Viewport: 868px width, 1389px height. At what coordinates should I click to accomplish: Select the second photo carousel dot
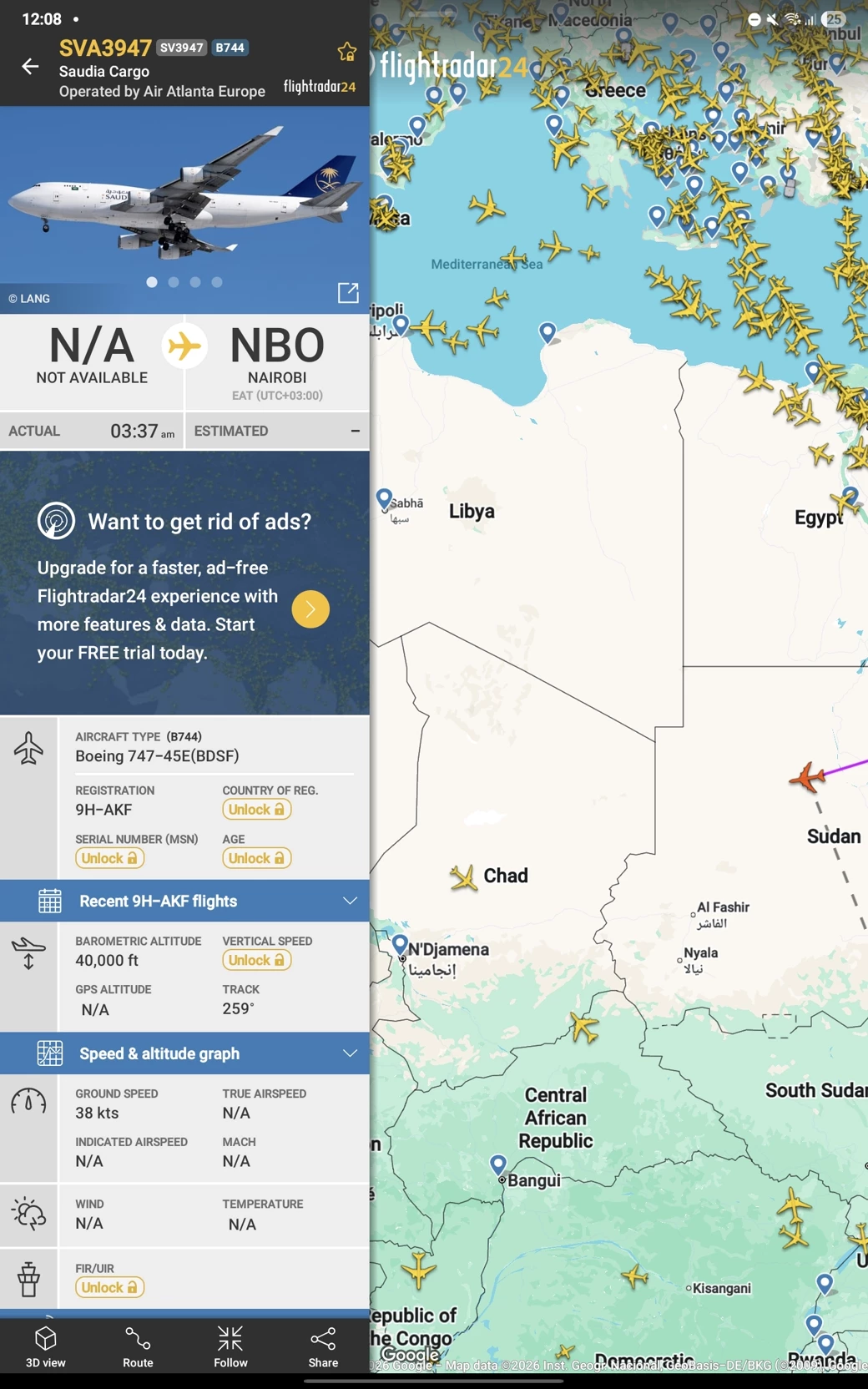pyautogui.click(x=174, y=282)
